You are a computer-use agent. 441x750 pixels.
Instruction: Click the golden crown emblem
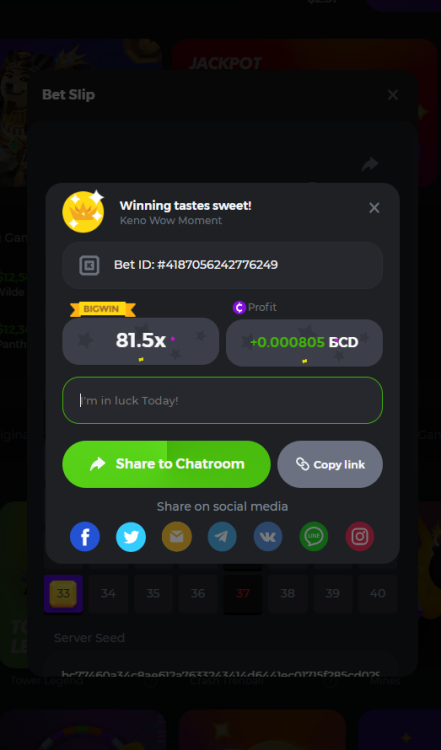[x=83, y=211]
